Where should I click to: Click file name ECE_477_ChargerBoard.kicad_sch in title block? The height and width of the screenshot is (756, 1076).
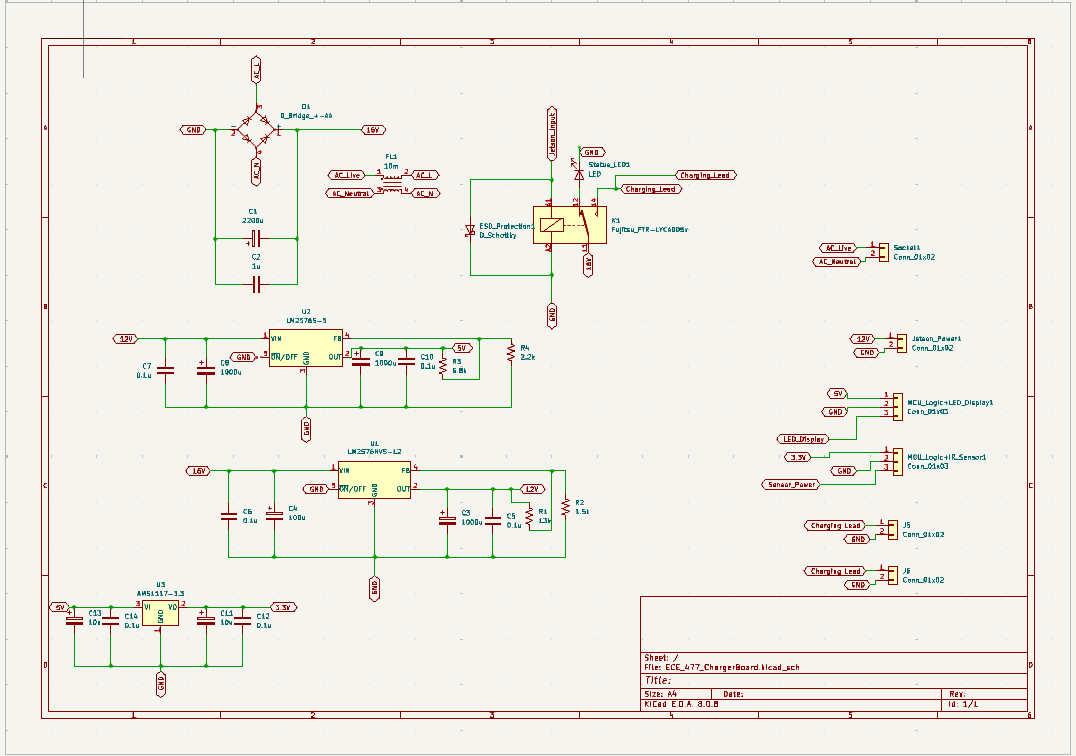point(732,667)
